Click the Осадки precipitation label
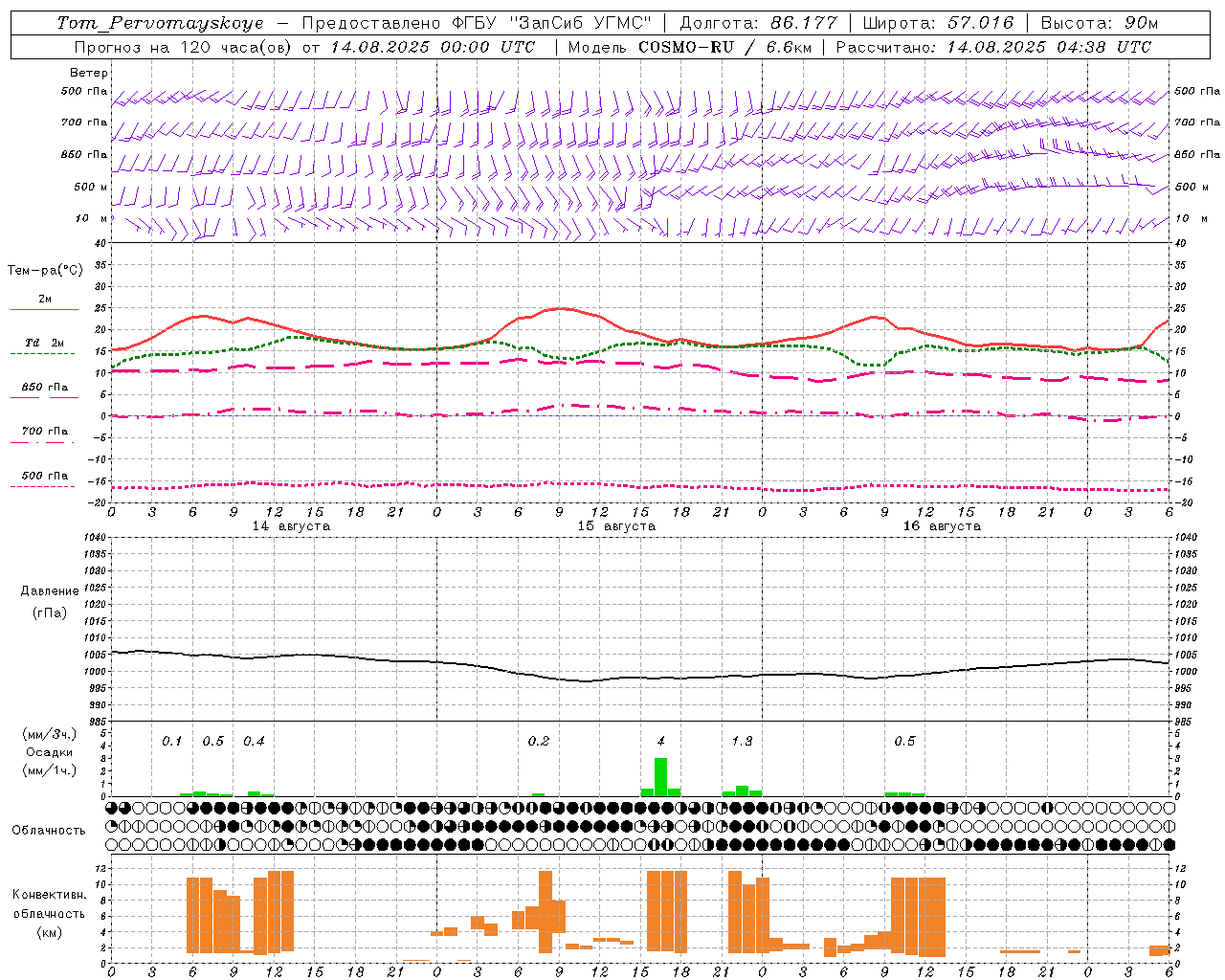 click(x=50, y=752)
